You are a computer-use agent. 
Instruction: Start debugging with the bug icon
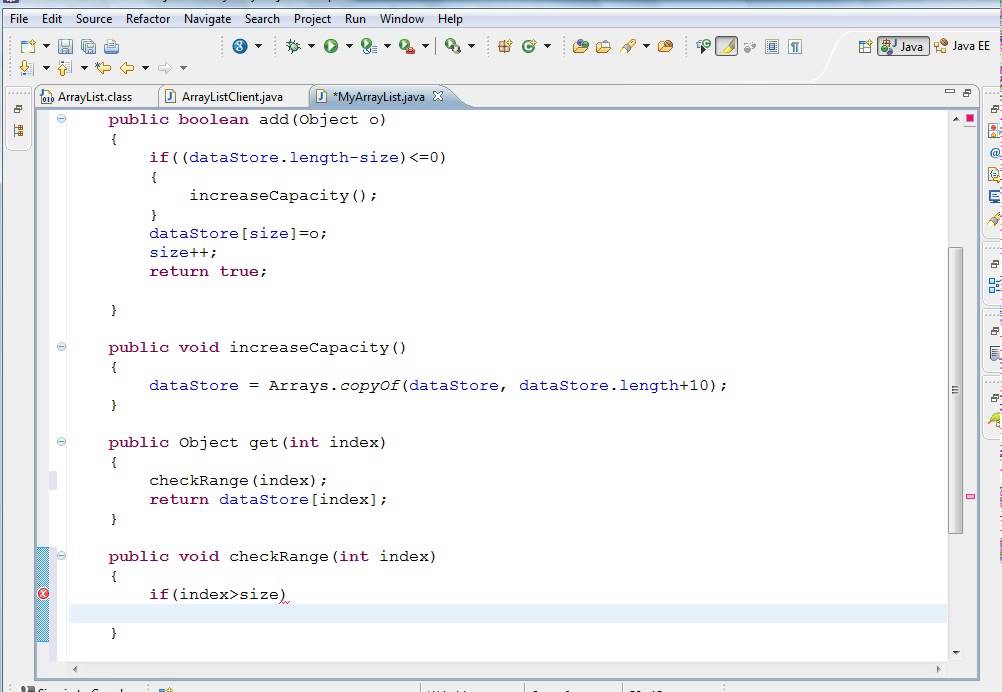(x=293, y=46)
